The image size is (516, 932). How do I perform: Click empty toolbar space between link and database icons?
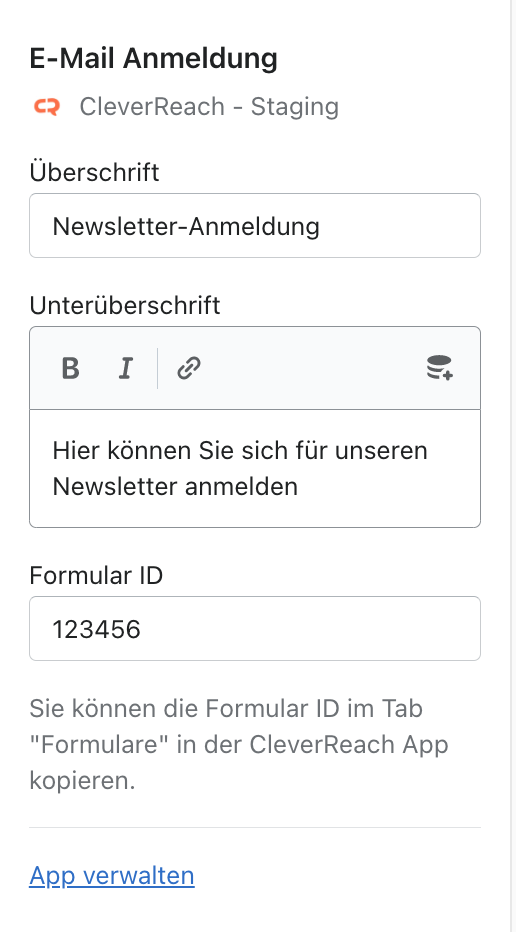(314, 369)
